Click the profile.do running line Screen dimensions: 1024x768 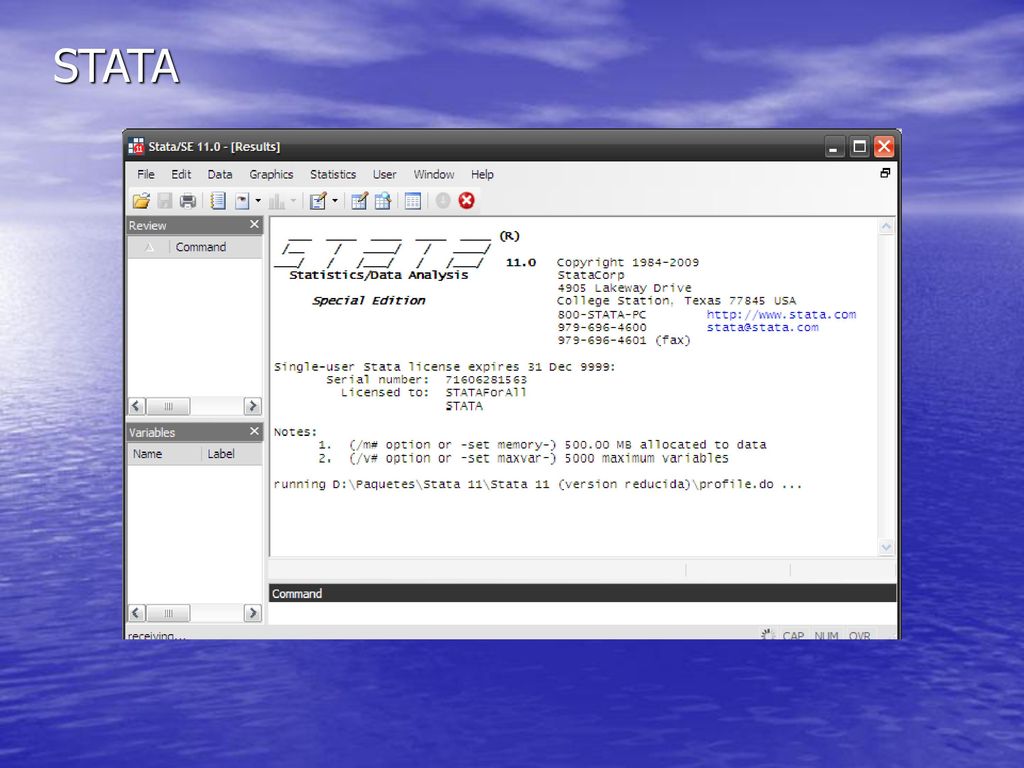click(537, 484)
